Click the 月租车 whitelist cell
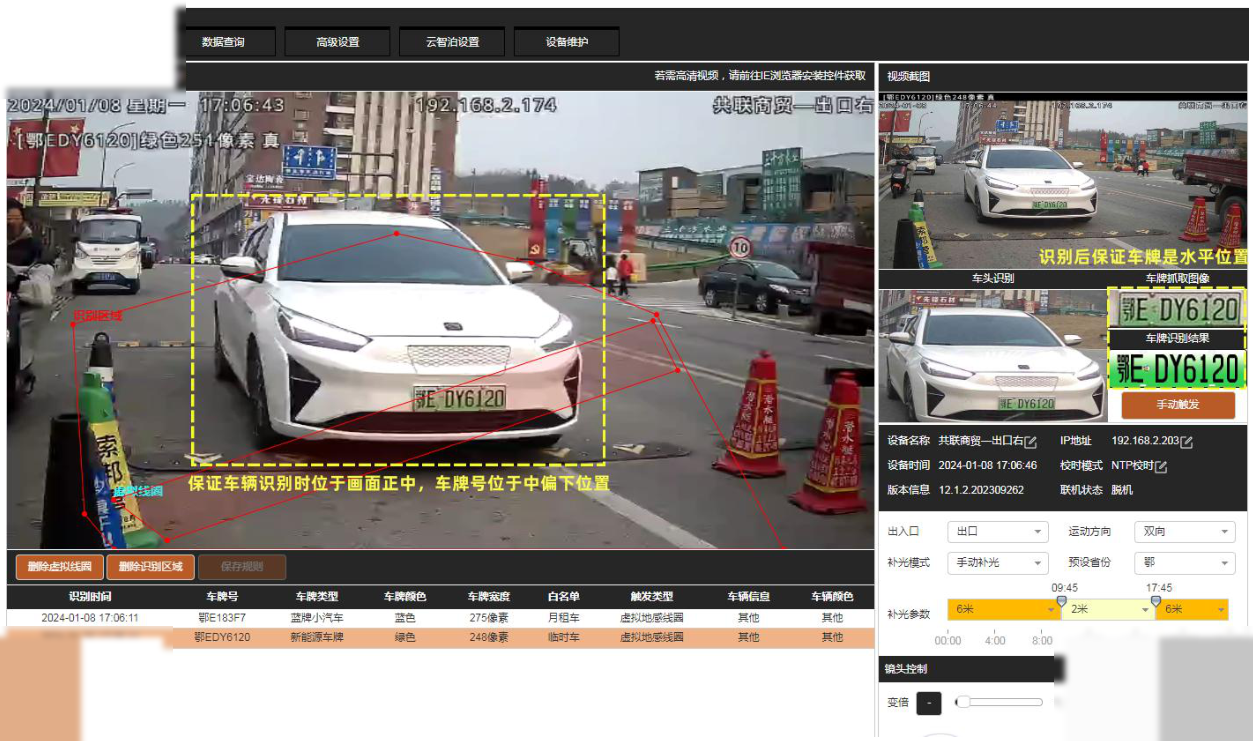 (564, 618)
